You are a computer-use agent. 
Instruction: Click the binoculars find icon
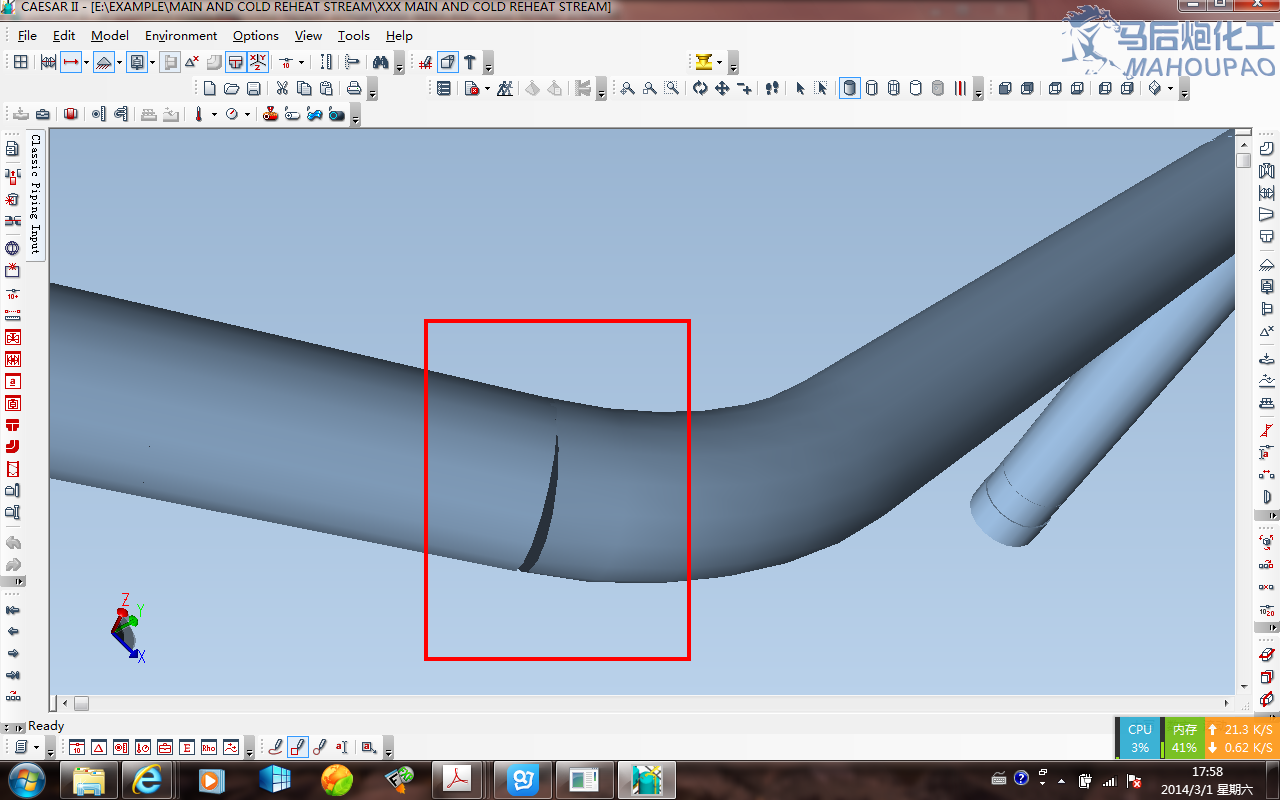click(x=381, y=62)
